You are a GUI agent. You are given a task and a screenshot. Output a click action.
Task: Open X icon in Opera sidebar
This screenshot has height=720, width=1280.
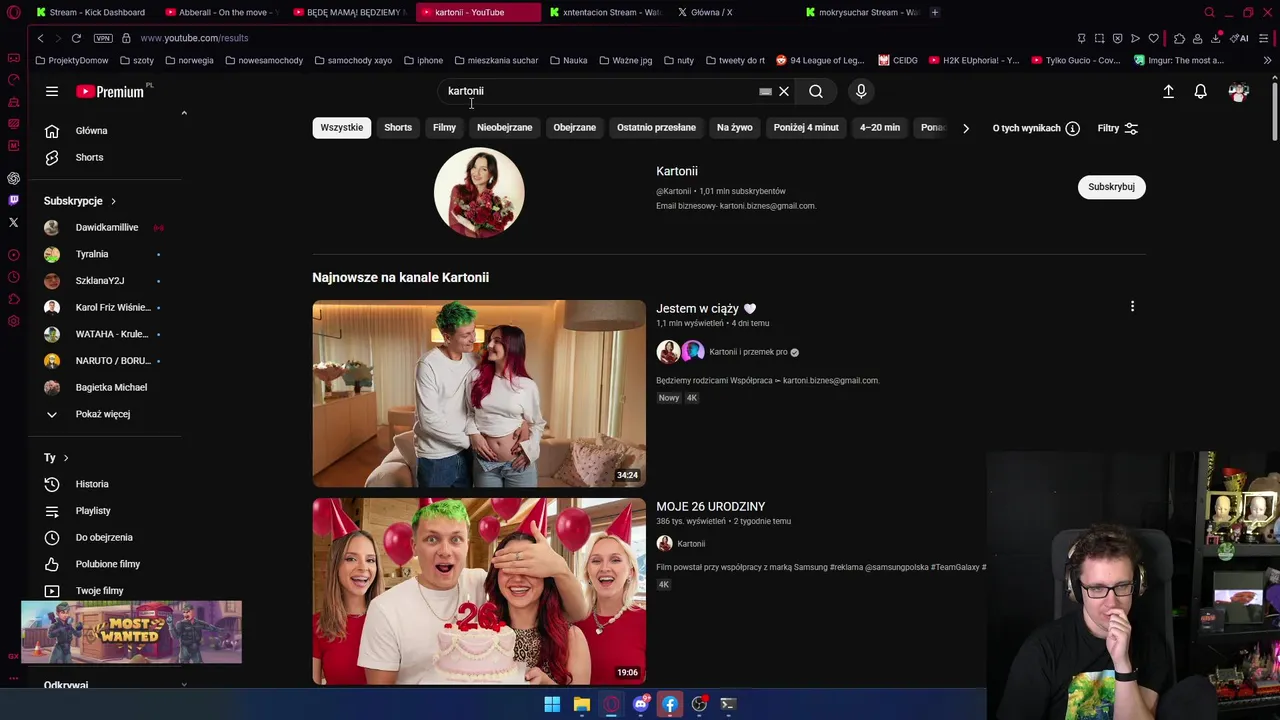click(13, 222)
